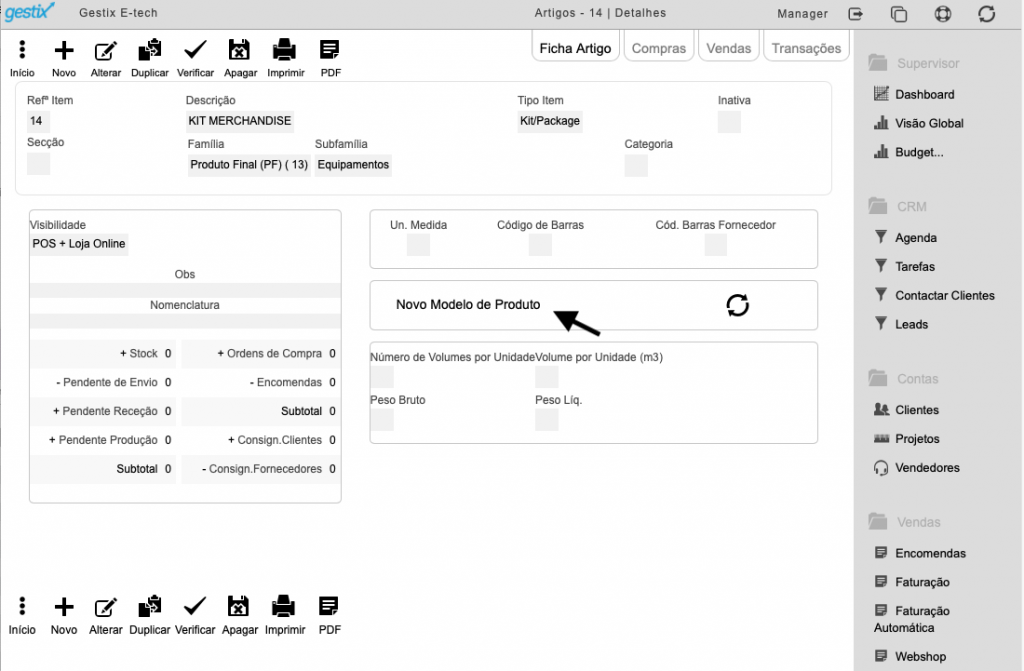Open Projetos in the sidebar
Viewport: 1024px width, 671px height.
907,438
